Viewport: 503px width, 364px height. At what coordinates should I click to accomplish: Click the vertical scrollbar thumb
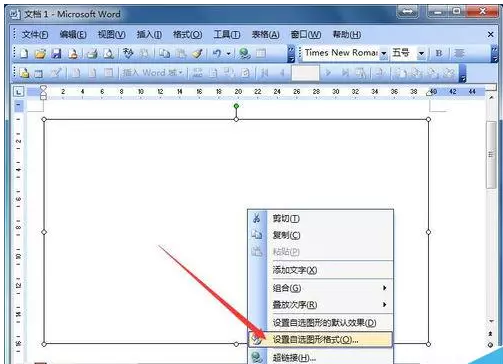(491, 155)
